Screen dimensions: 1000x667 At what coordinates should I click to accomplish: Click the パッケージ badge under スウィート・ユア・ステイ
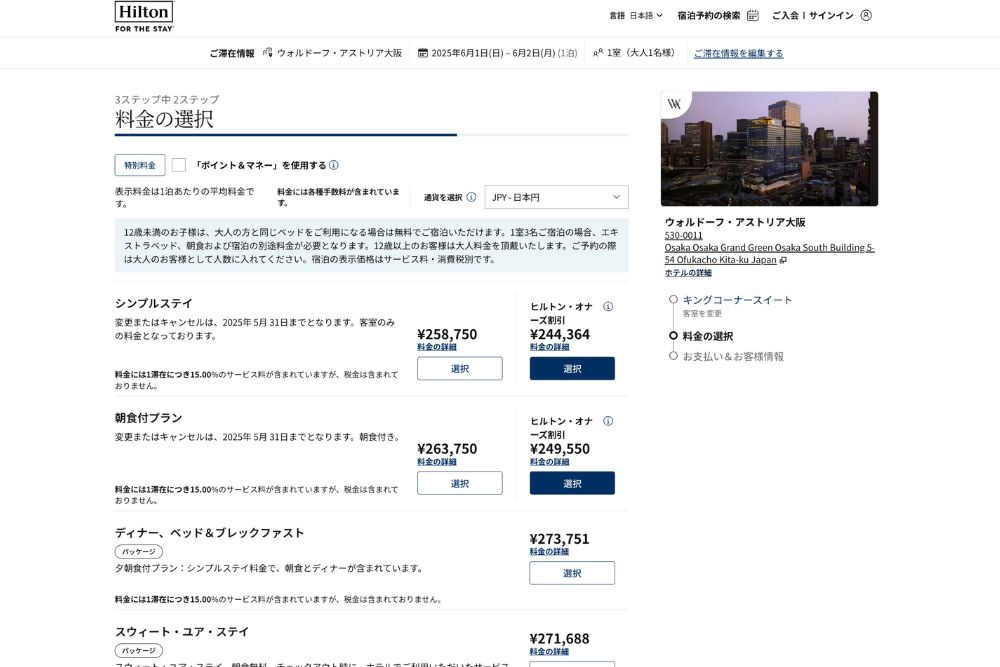pyautogui.click(x=139, y=651)
